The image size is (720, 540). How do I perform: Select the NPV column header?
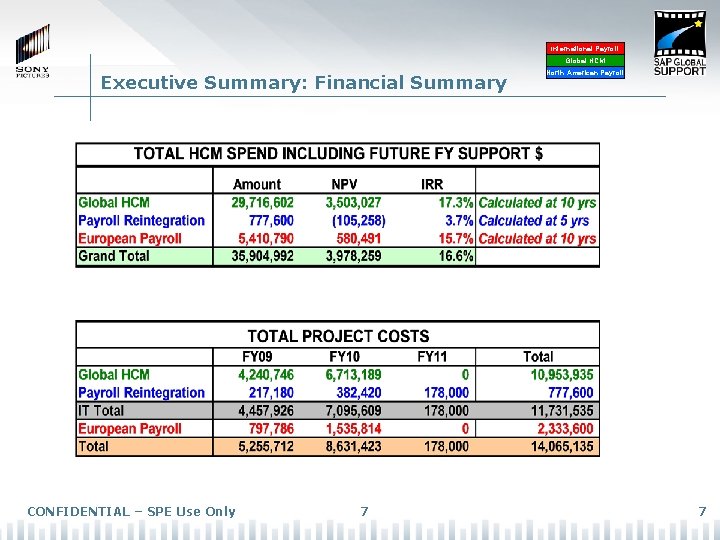pos(344,184)
